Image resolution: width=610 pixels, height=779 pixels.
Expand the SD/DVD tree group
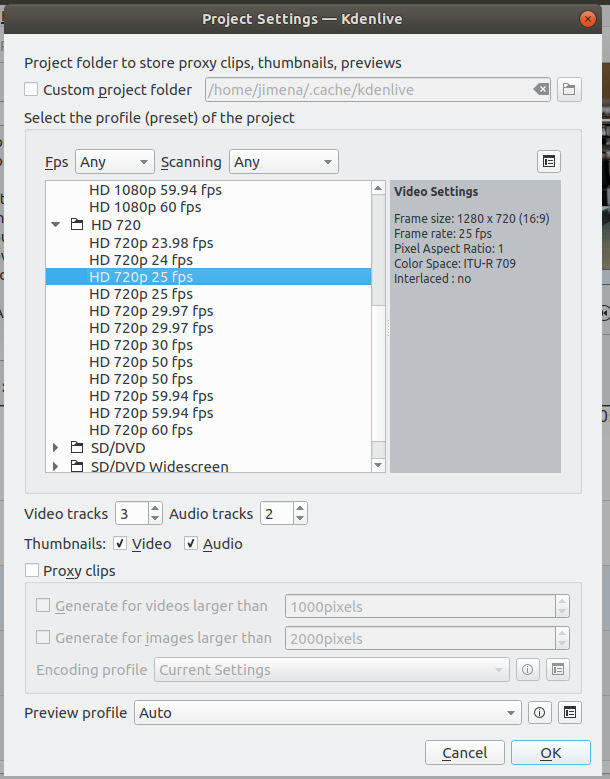(56, 448)
